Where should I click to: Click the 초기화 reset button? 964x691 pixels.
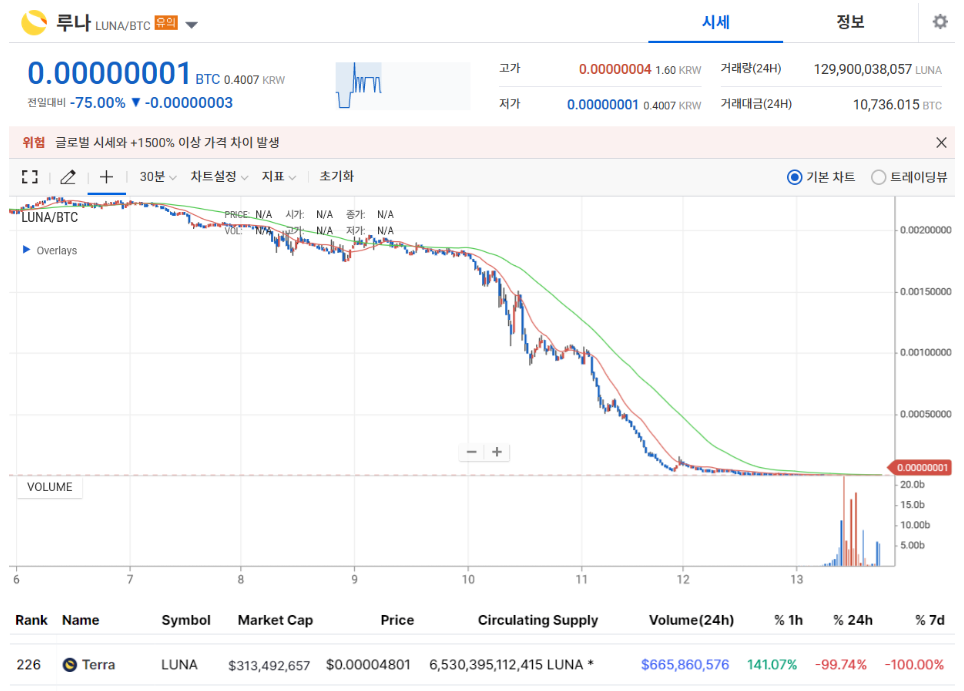point(336,177)
